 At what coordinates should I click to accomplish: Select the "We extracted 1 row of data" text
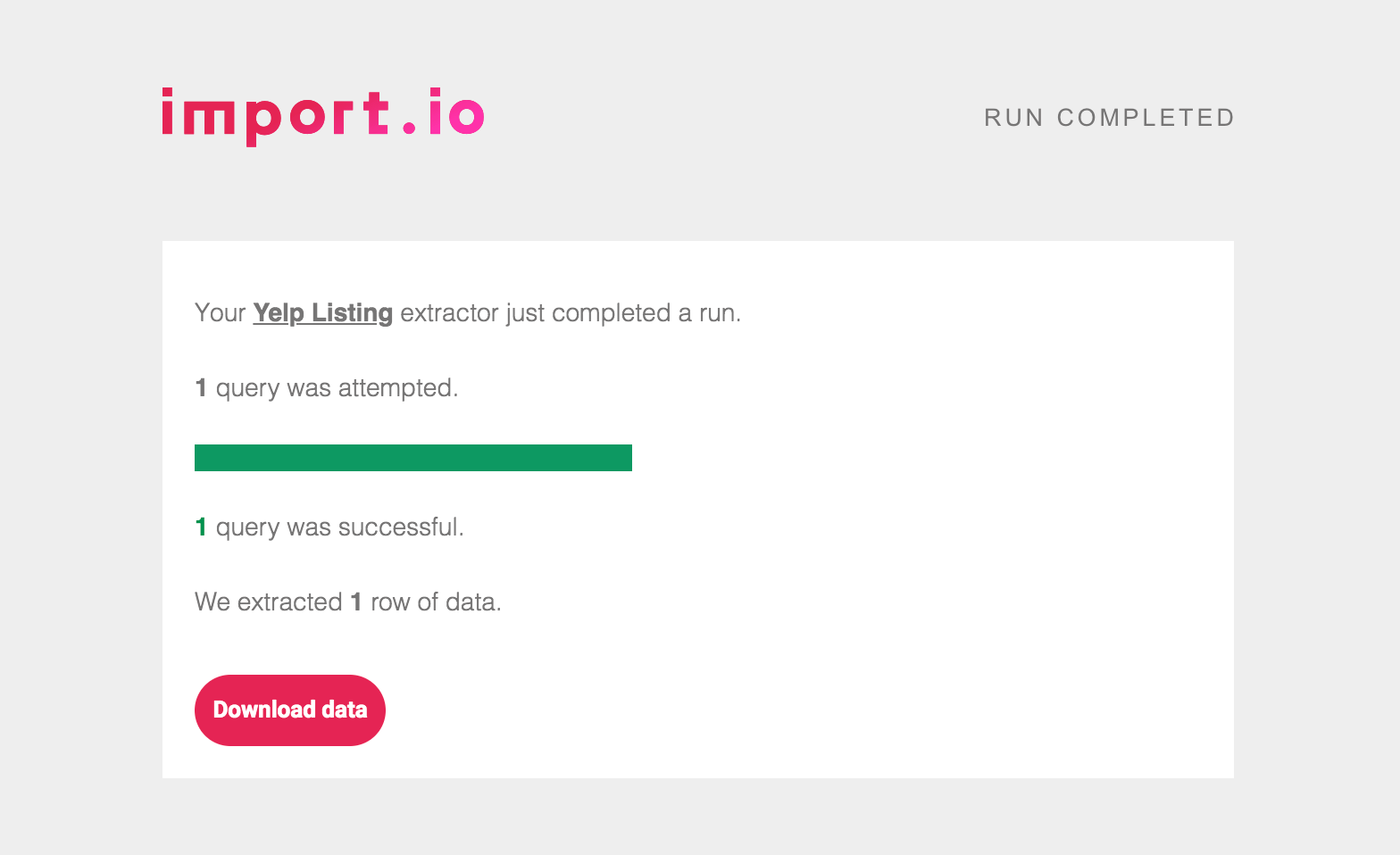coord(347,602)
